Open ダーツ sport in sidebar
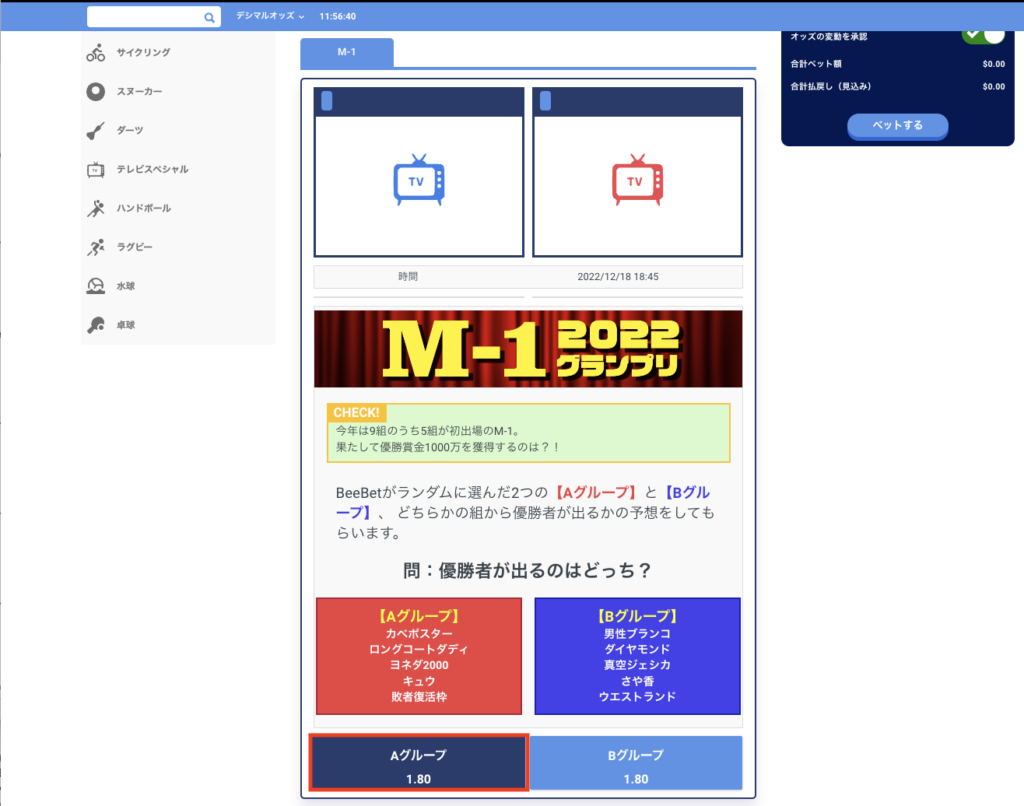 [178, 131]
